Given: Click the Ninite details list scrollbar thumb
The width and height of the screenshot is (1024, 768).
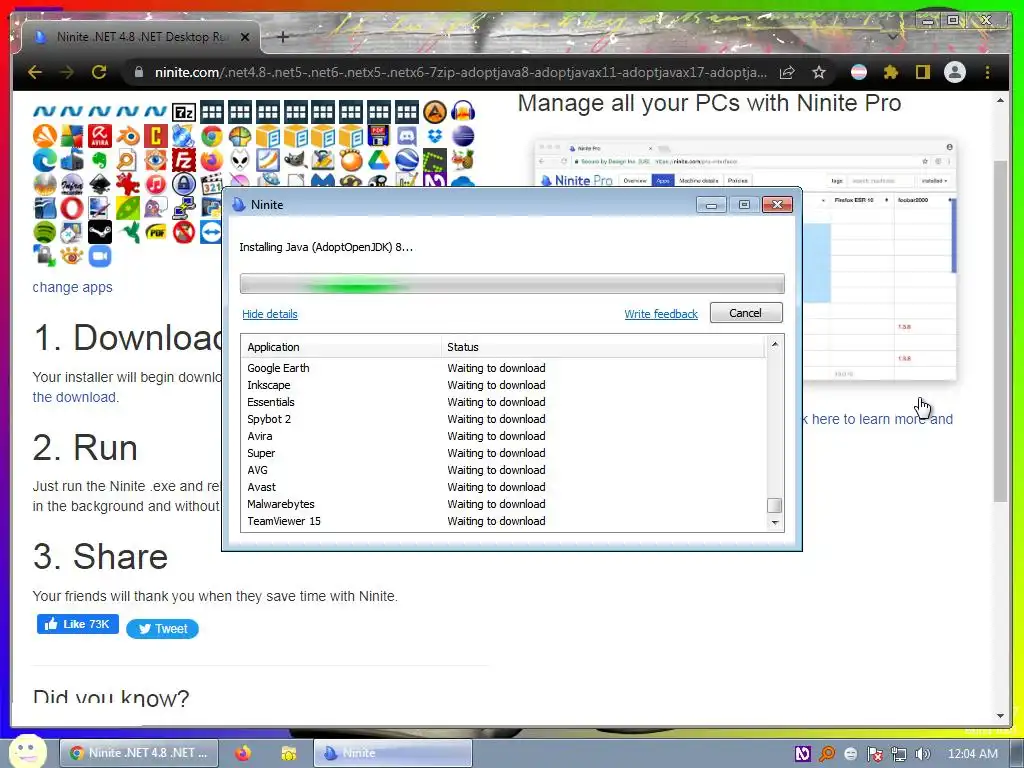Looking at the screenshot, I should pyautogui.click(x=775, y=505).
